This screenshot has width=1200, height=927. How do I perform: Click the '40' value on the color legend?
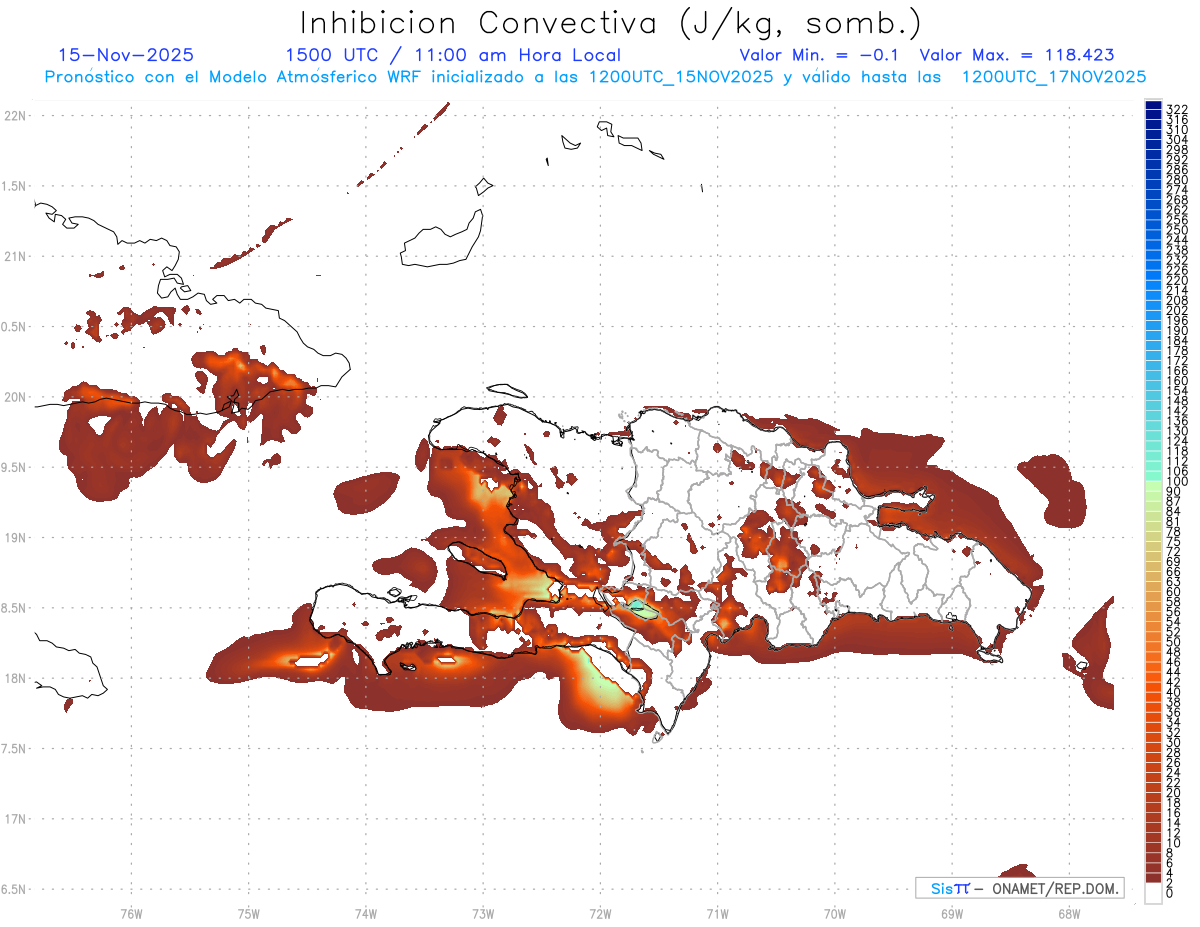pyautogui.click(x=1174, y=692)
